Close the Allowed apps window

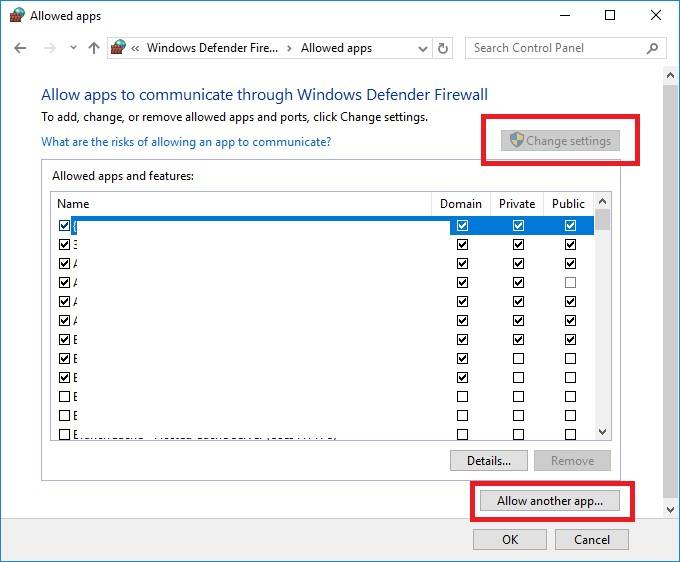[656, 16]
